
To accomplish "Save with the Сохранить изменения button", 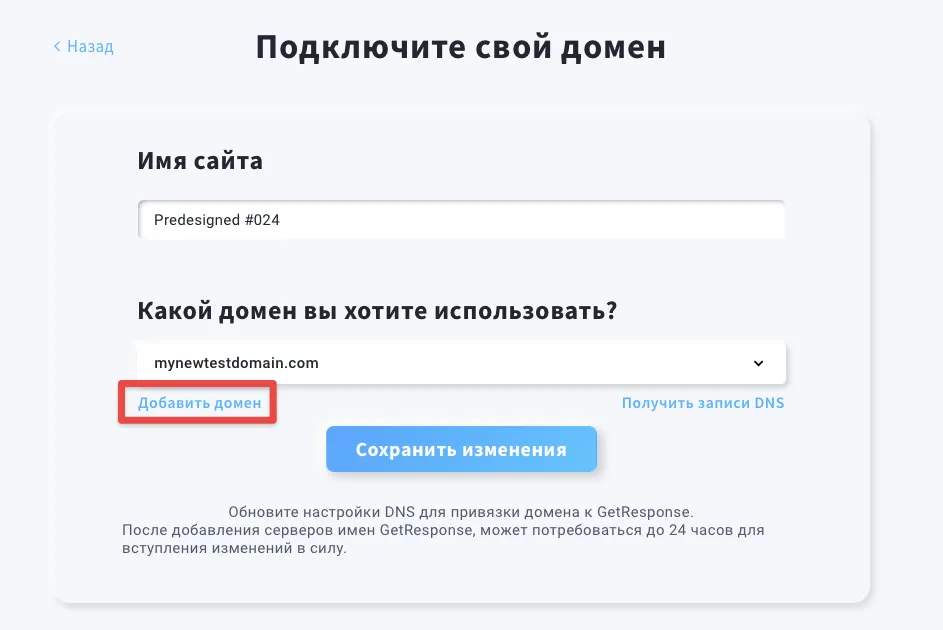I will tap(461, 449).
